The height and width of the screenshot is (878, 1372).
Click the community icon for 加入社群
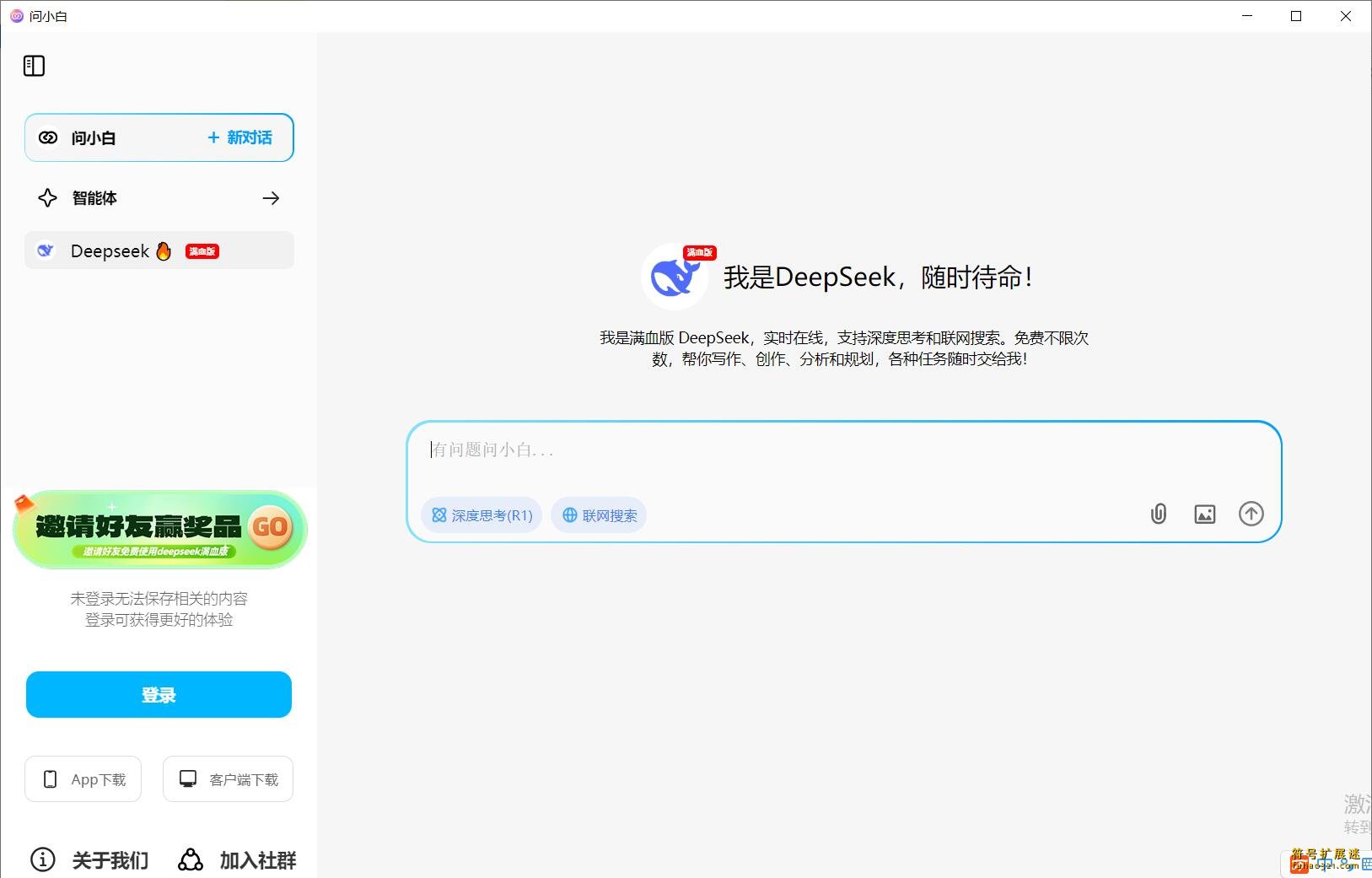coord(191,859)
